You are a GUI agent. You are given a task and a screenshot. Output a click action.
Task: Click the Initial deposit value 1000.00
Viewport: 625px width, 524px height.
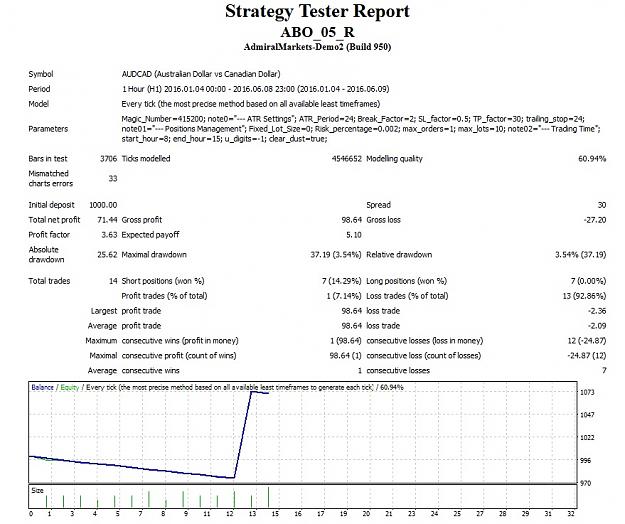click(x=103, y=205)
